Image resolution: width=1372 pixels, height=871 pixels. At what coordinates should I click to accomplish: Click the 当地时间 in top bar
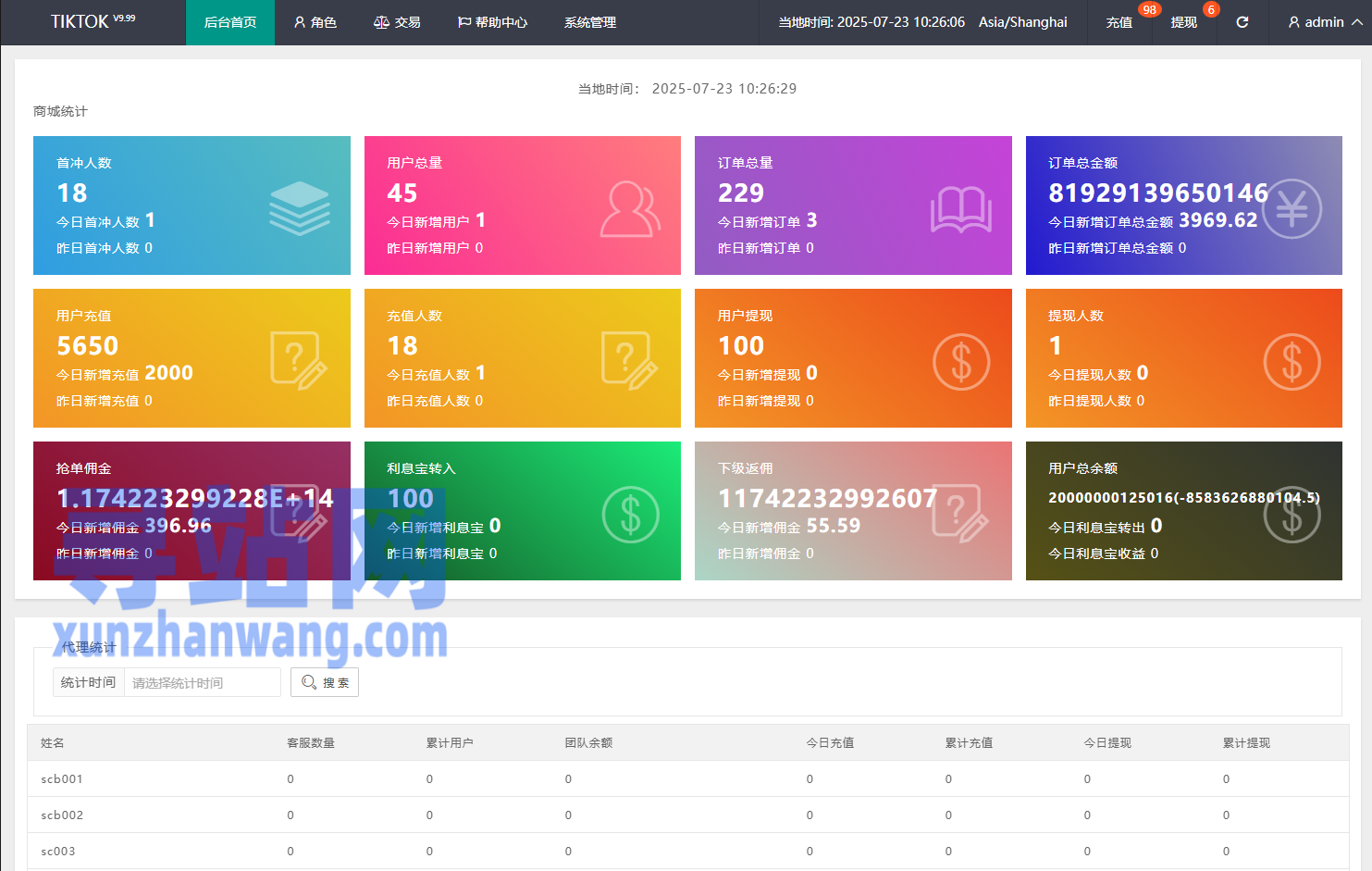pos(871,22)
